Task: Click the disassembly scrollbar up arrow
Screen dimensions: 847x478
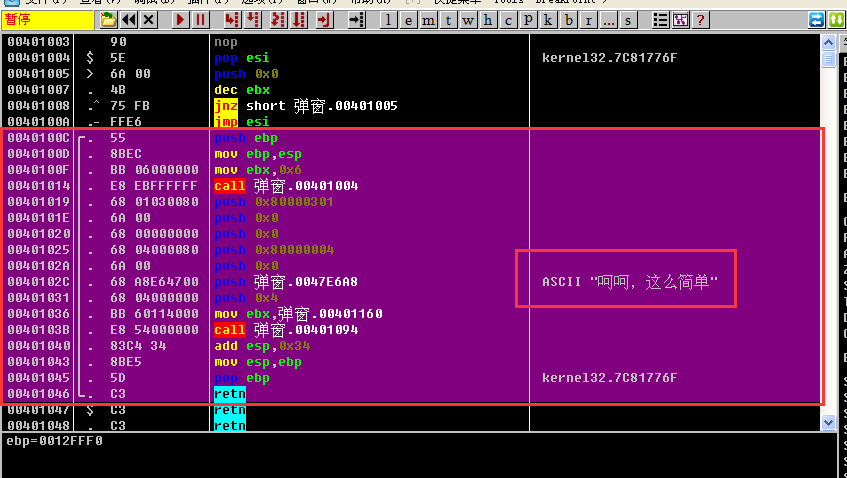Action: pos(828,42)
